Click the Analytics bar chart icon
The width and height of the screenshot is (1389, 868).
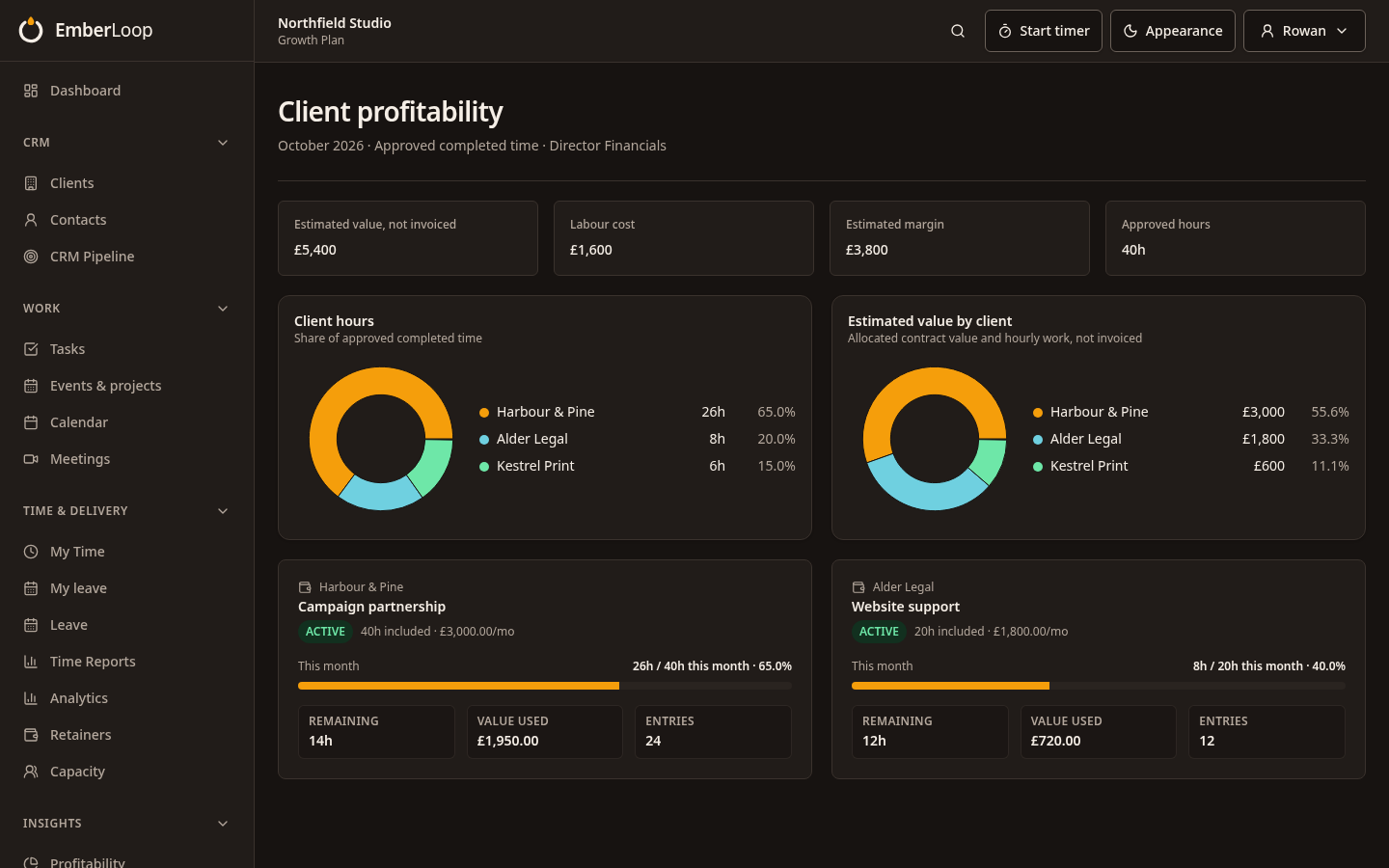tap(31, 698)
